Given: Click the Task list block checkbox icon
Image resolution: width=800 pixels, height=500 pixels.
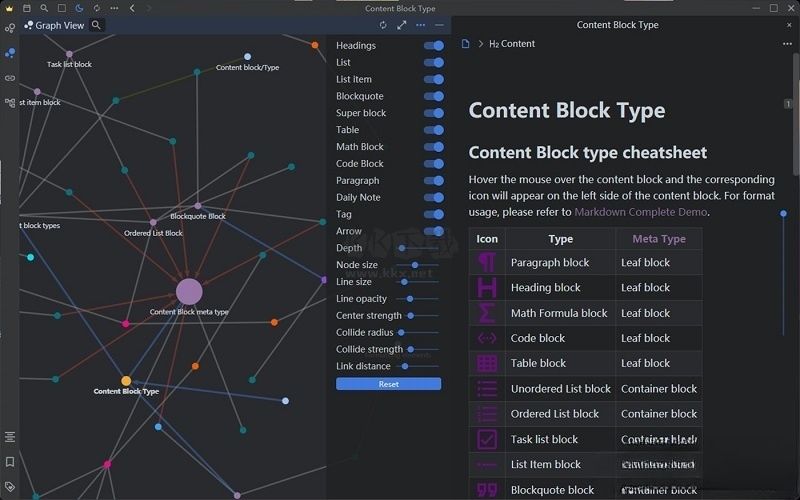Looking at the screenshot, I should click(487, 439).
